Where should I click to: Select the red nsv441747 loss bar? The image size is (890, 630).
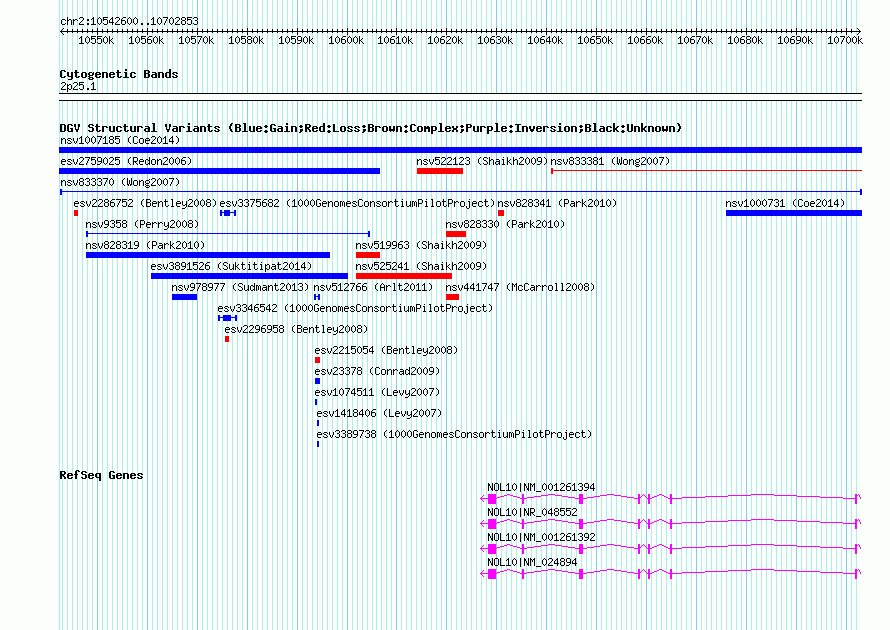point(452,297)
